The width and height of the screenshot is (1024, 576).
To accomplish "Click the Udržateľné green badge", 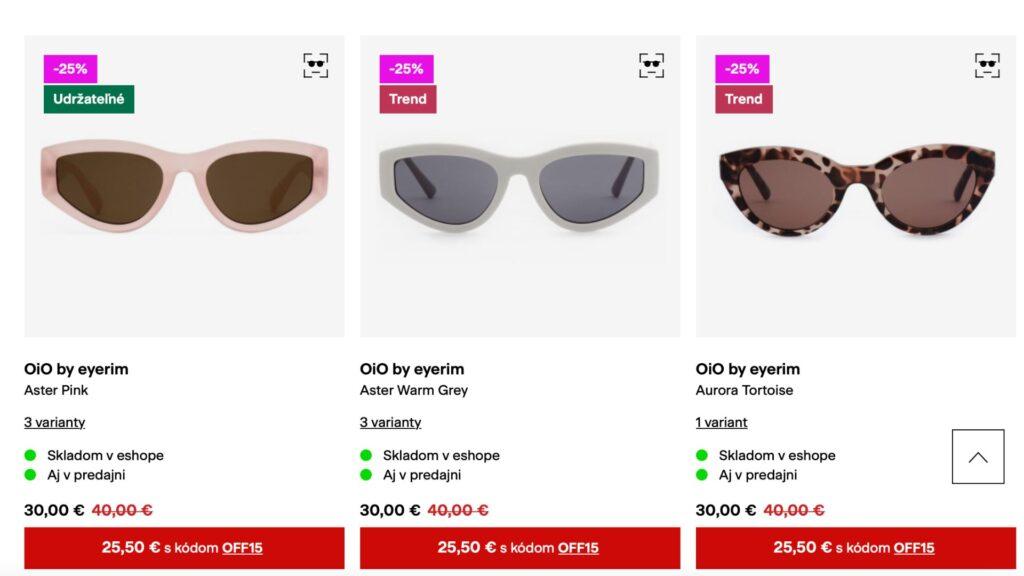I will coord(89,99).
